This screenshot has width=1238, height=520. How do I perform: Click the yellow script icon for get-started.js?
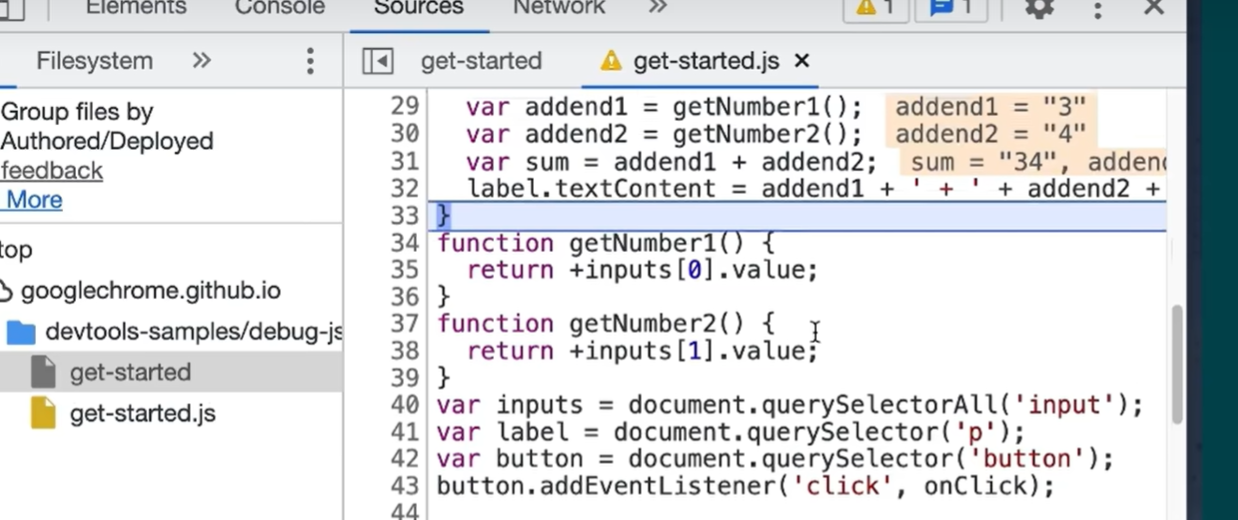tap(43, 413)
